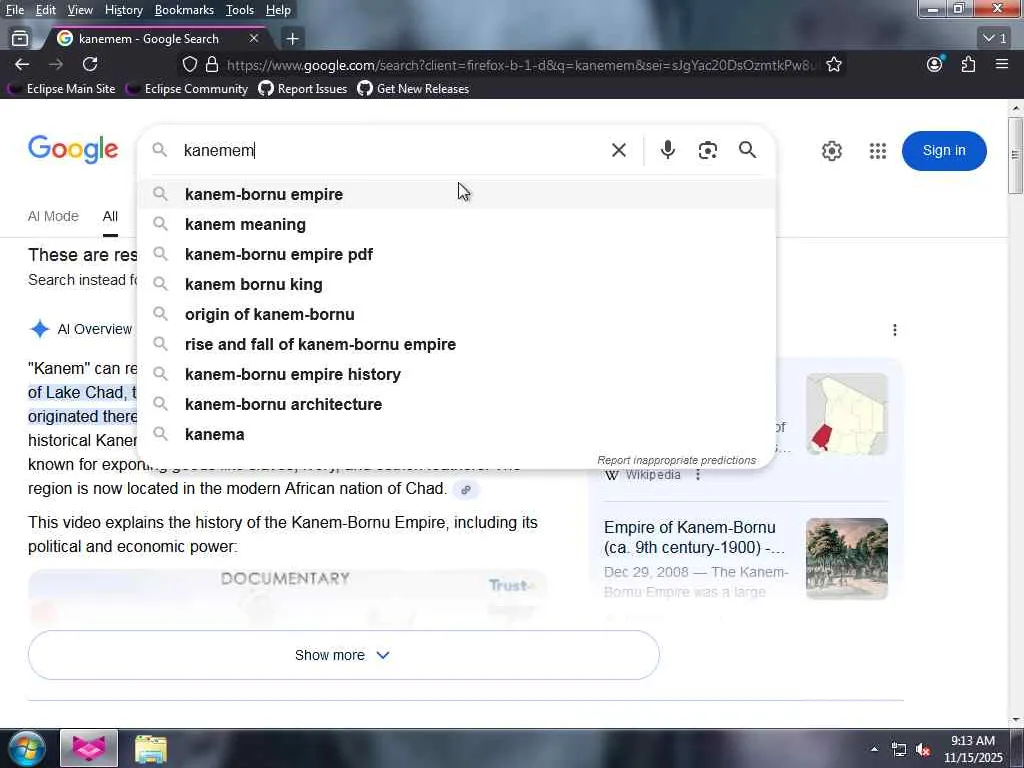Go back to the previous page
Image resolution: width=1024 pixels, height=768 pixels.
(x=22, y=64)
